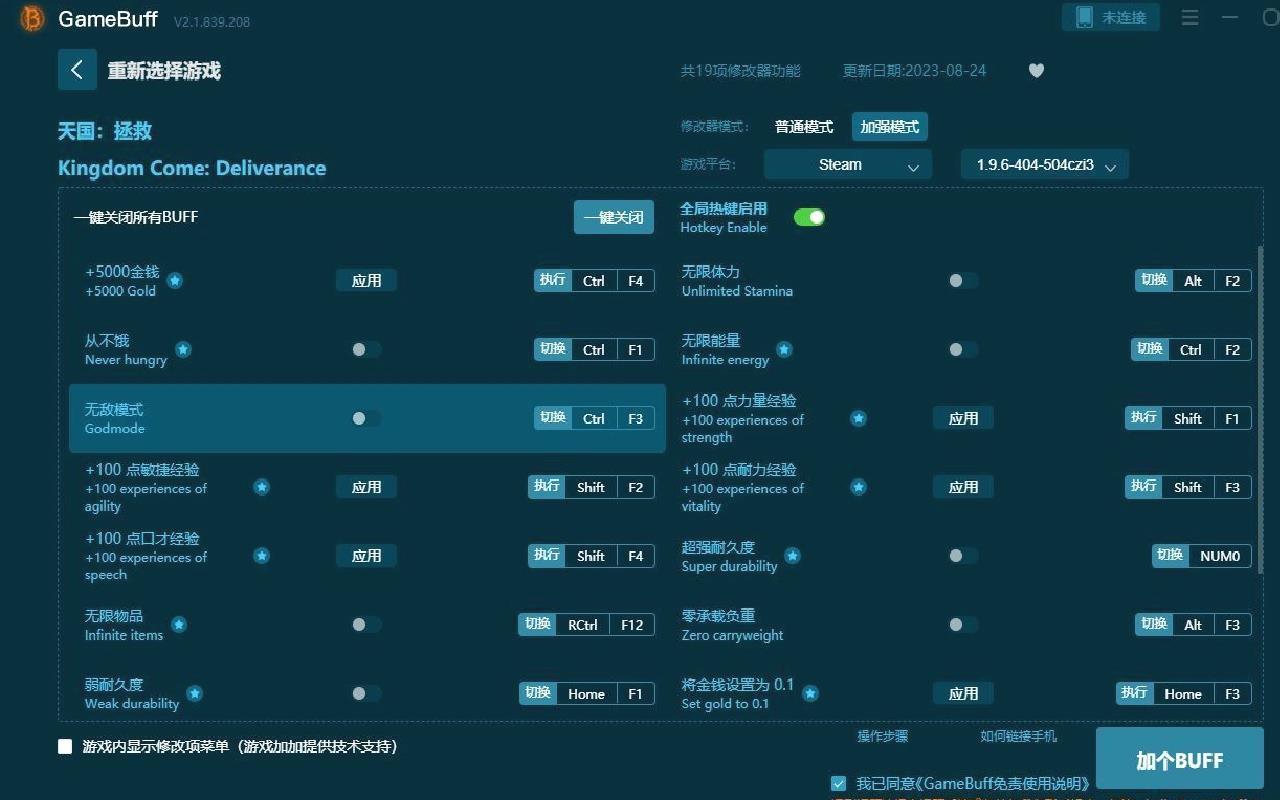This screenshot has width=1280, height=800.
Task: Edit Shift F1 hotkey for strength experience
Action: (x=1188, y=418)
